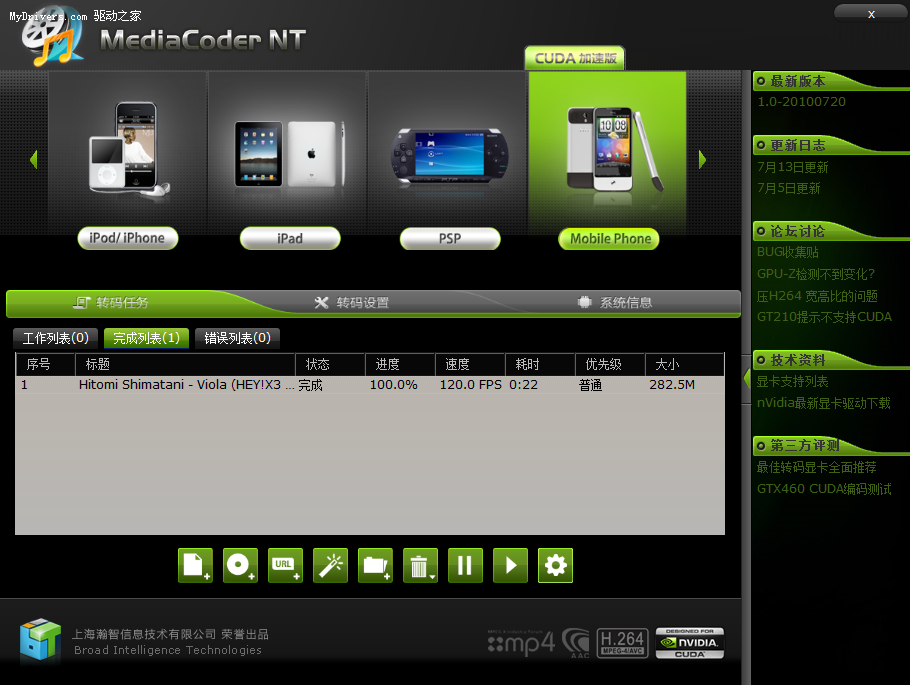Click the Add URL toolbar icon
910x685 pixels.
coord(285,565)
